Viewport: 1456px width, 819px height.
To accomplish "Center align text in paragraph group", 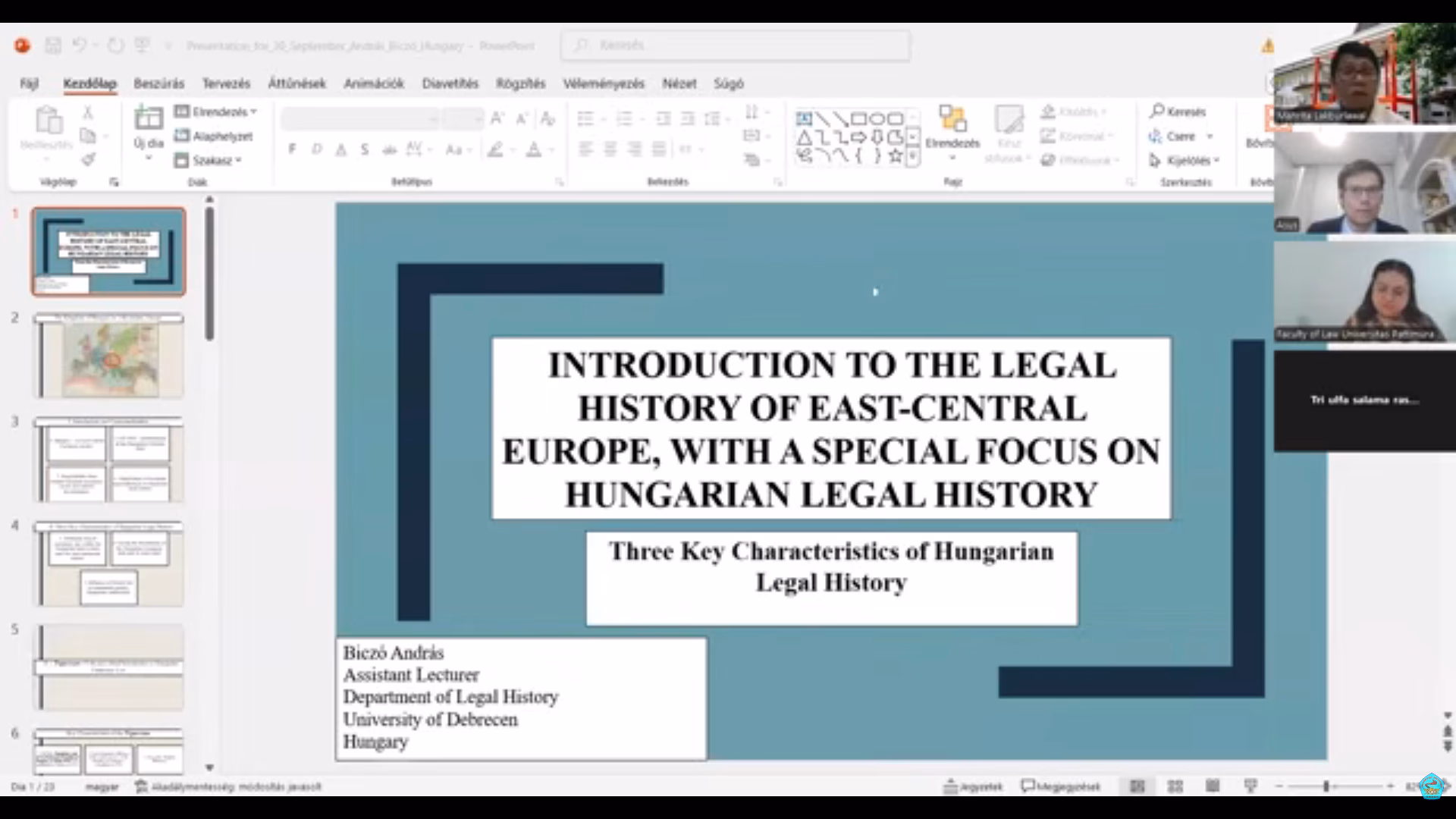I will 610,149.
